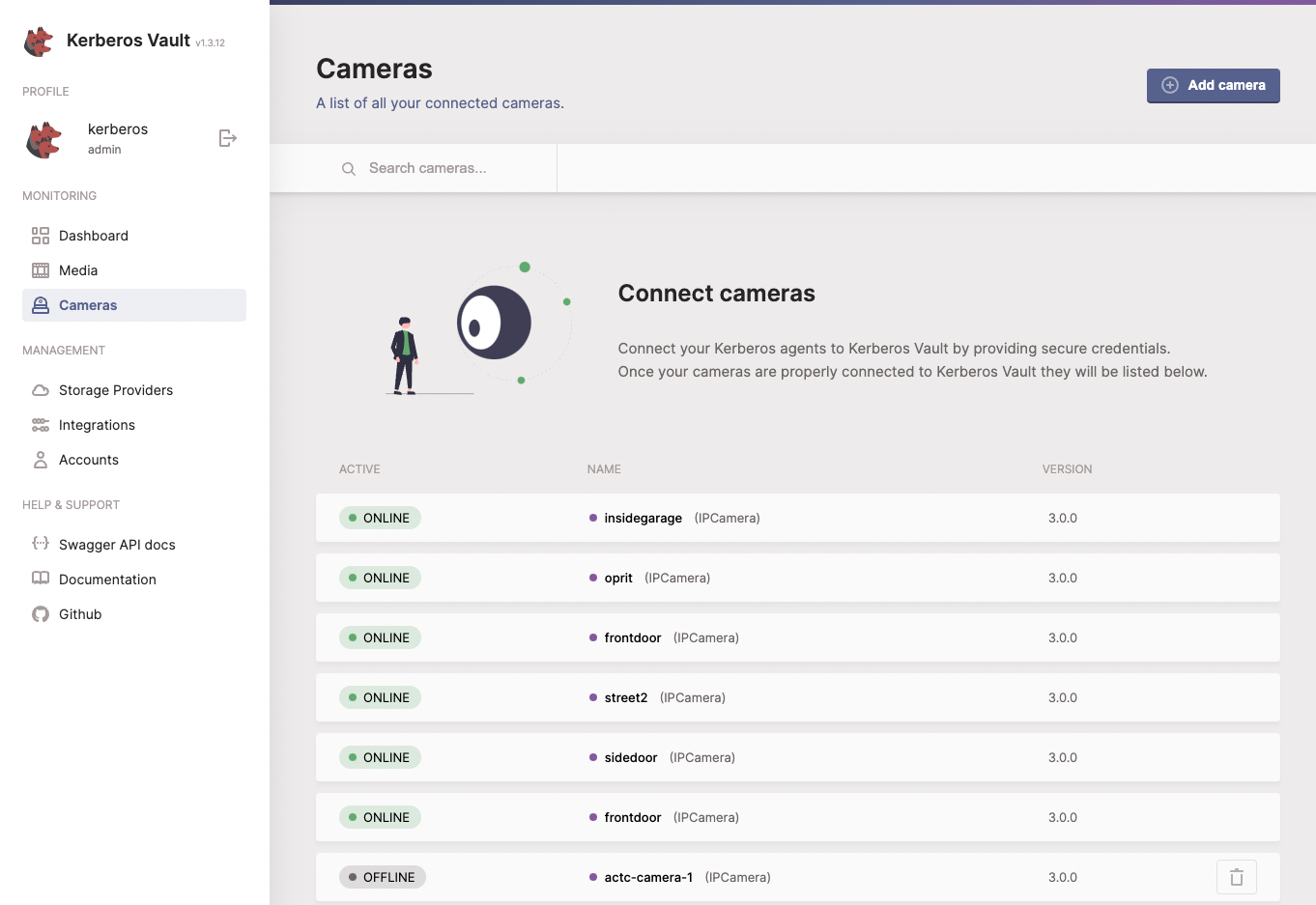1316x905 pixels.
Task: Open the Dashboard grid icon in sidebar
Action: [40, 235]
